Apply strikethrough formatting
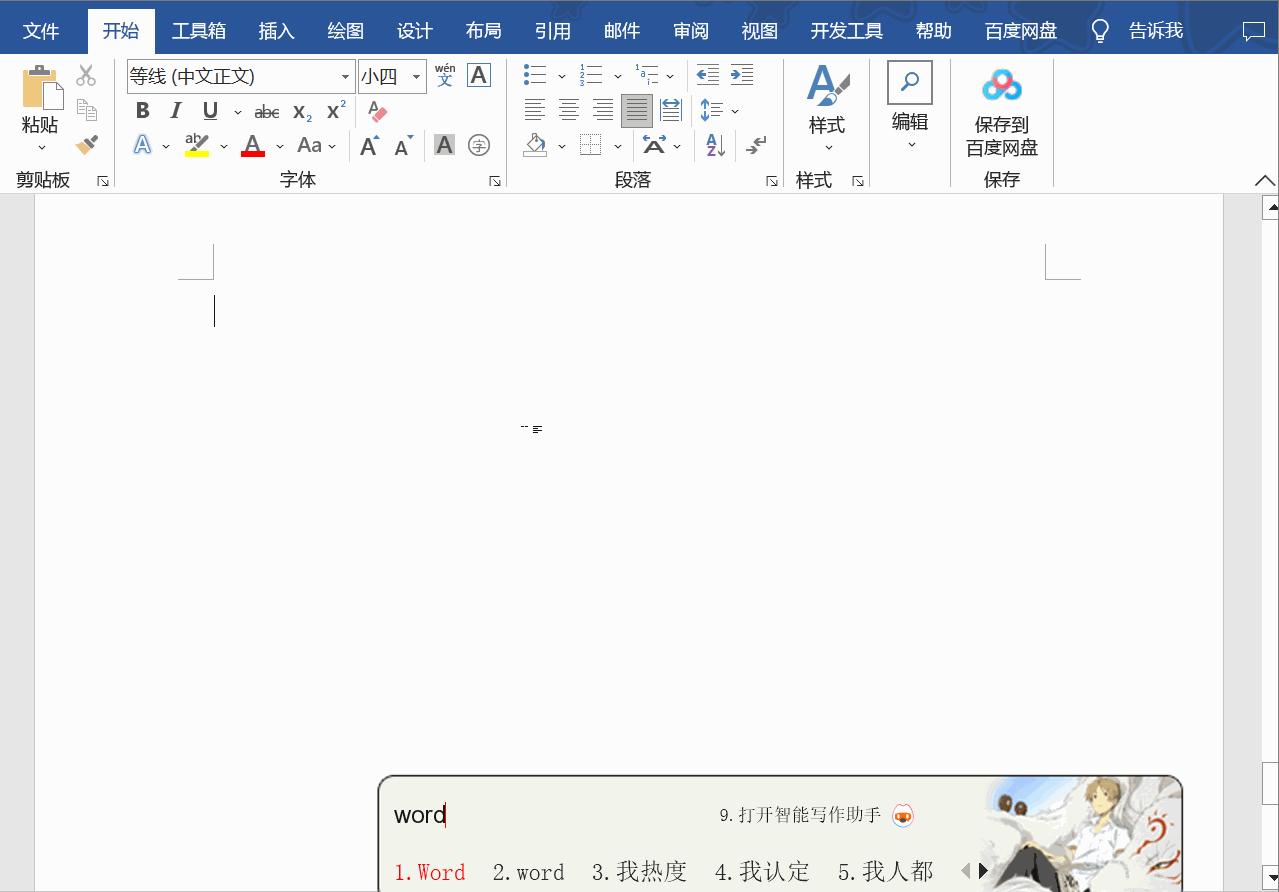 (x=266, y=111)
